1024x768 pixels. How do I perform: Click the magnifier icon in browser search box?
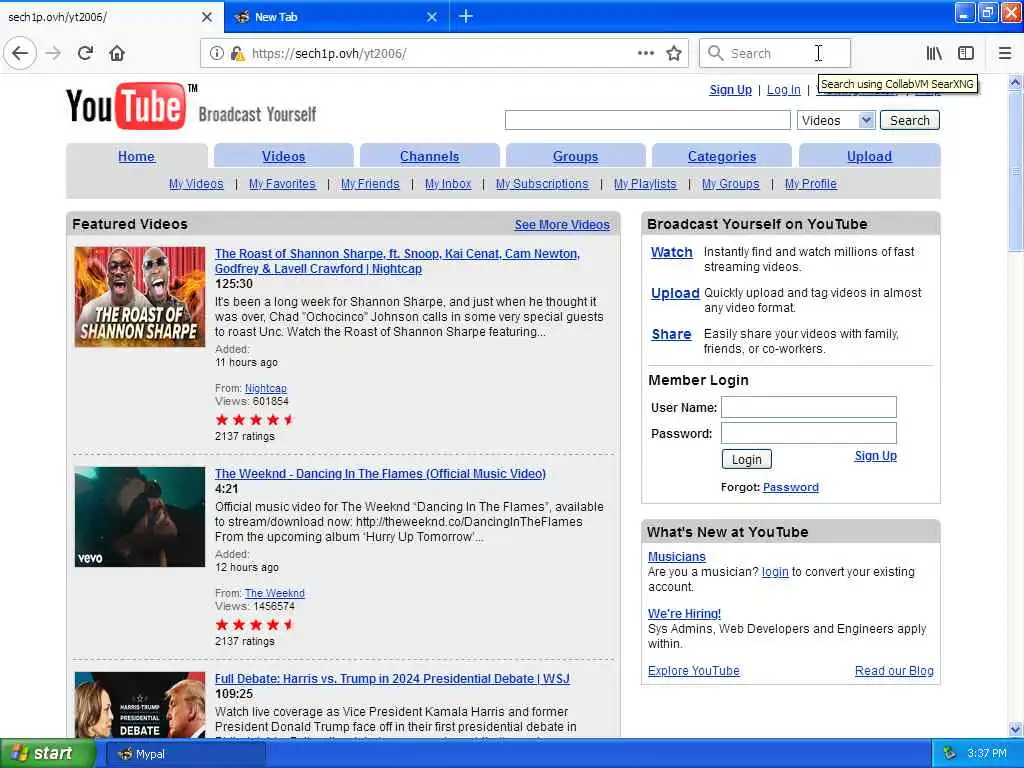pyautogui.click(x=716, y=53)
